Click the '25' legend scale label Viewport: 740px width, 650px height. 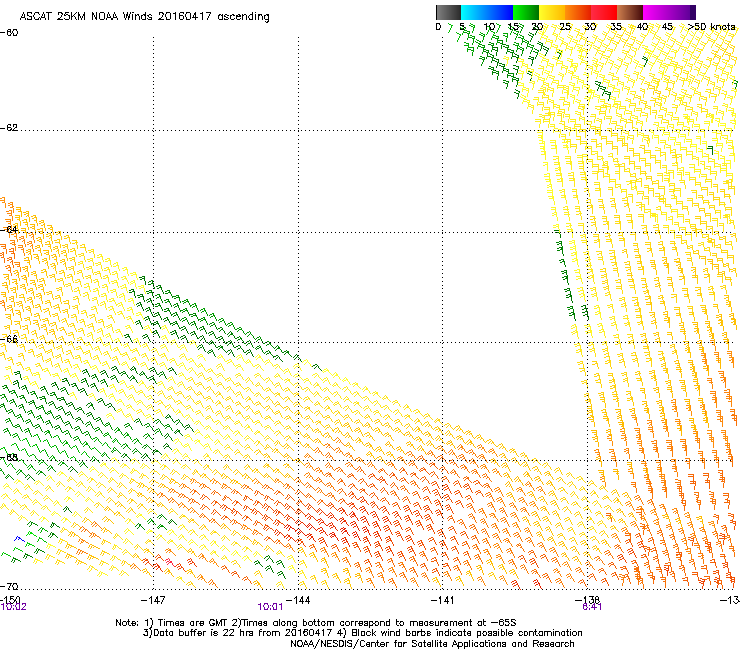[x=565, y=27]
